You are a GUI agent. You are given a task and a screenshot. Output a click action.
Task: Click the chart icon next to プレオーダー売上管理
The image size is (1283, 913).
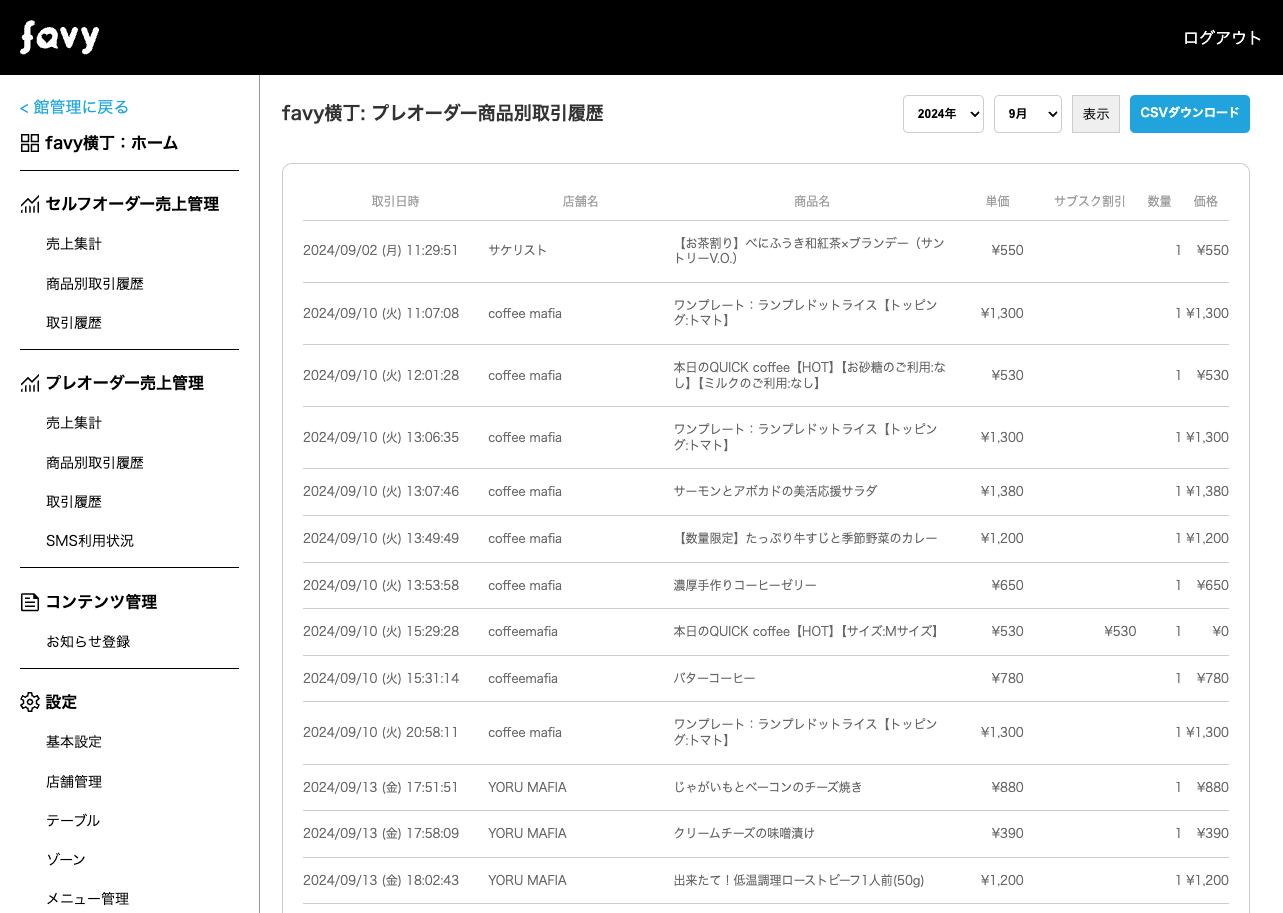30,383
